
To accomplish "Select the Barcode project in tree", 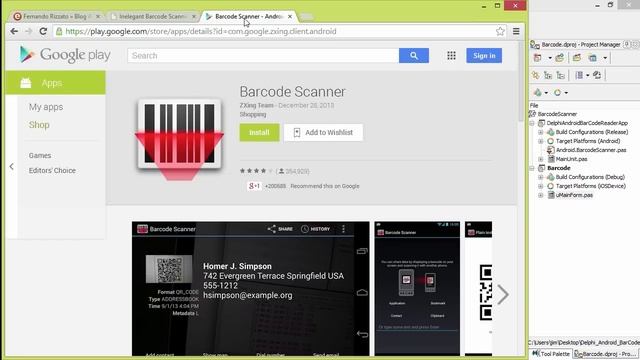I will point(558,168).
